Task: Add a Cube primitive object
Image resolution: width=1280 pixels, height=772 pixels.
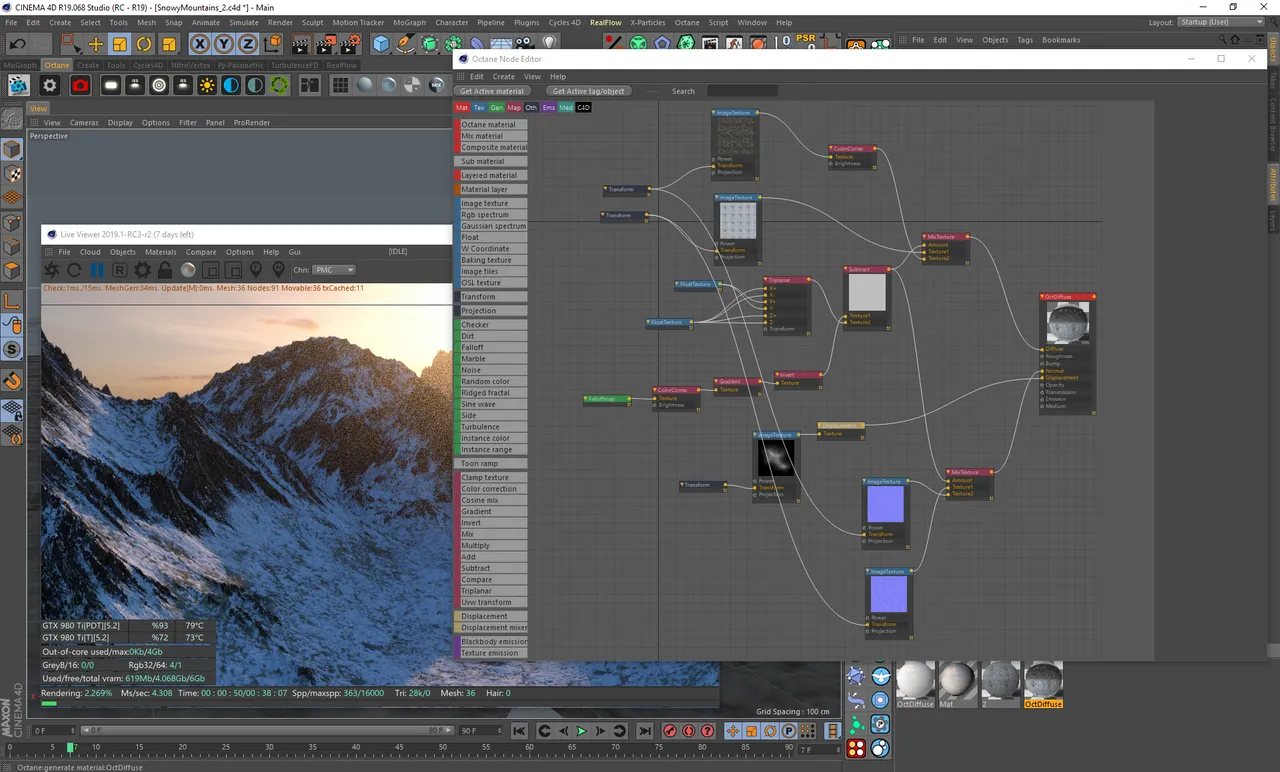Action: tap(381, 44)
